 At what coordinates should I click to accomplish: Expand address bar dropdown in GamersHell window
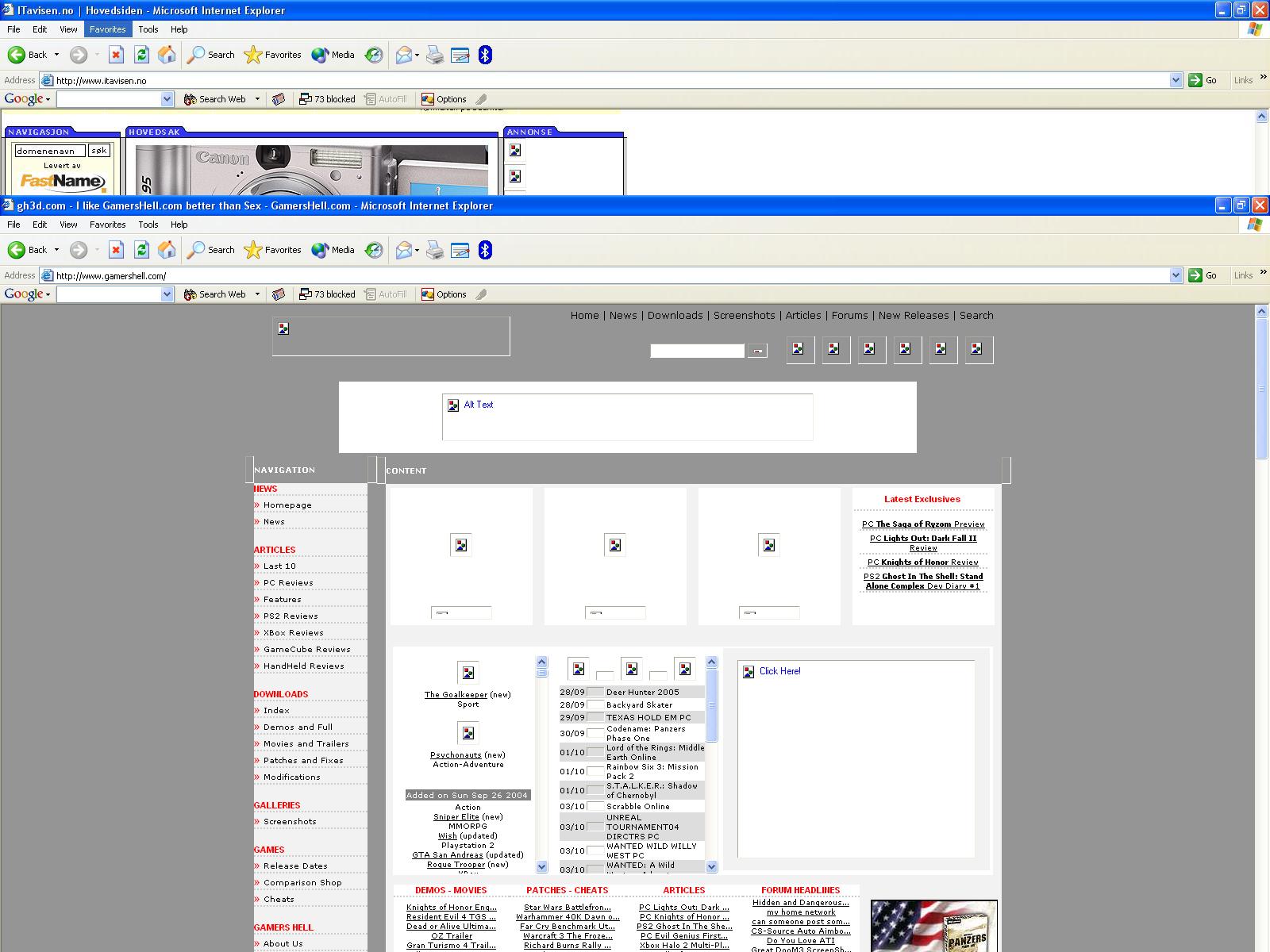(x=1176, y=275)
